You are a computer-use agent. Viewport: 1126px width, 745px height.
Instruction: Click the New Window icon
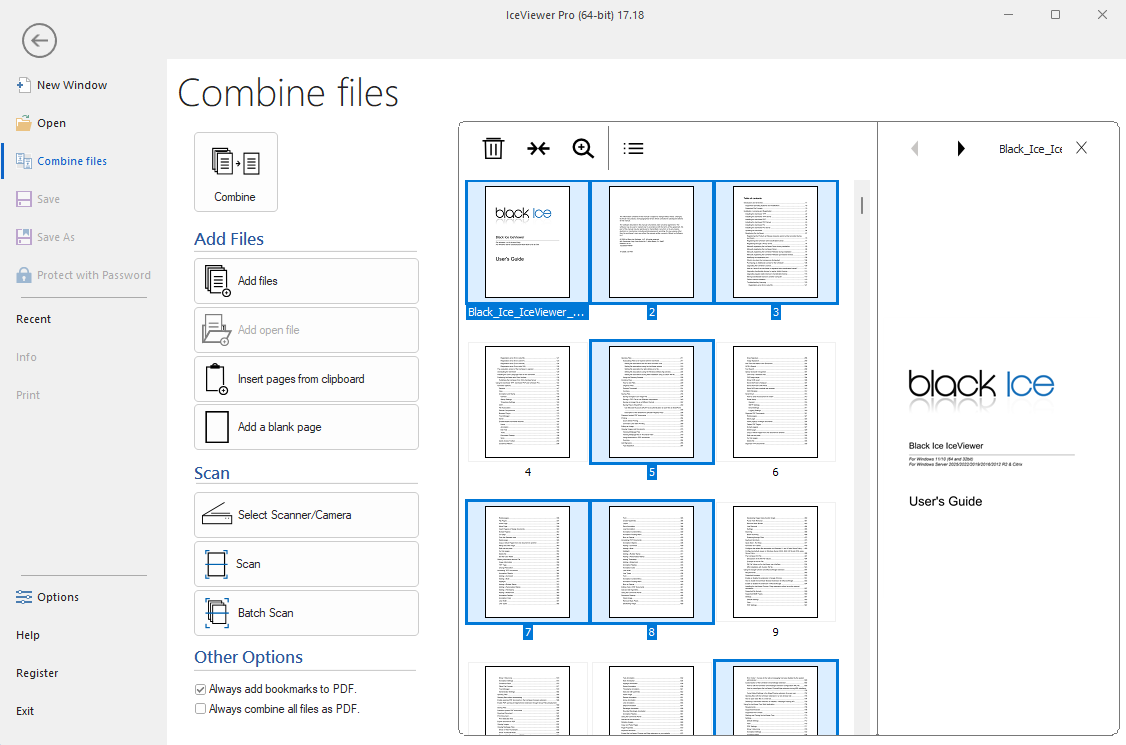pos(24,85)
